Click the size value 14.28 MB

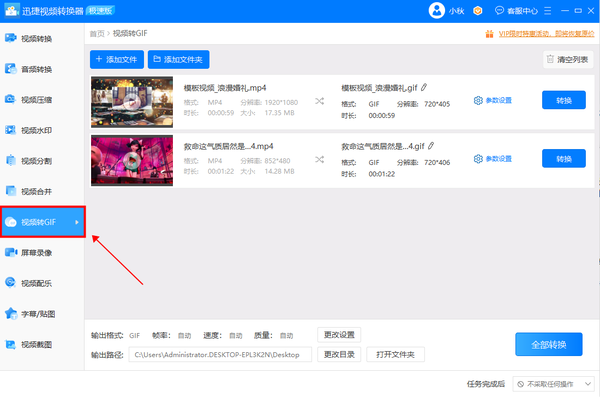[x=279, y=171]
